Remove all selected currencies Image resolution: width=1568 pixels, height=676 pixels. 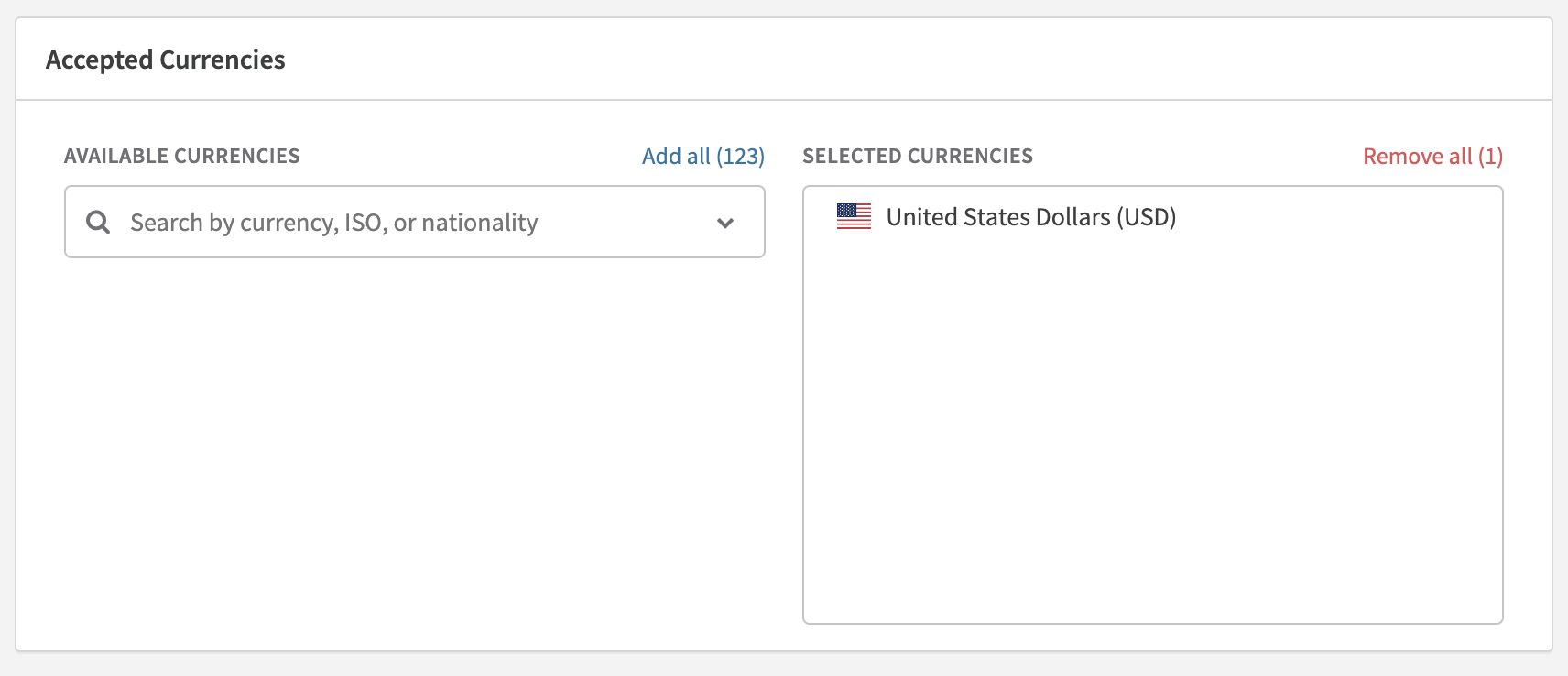coord(1432,157)
